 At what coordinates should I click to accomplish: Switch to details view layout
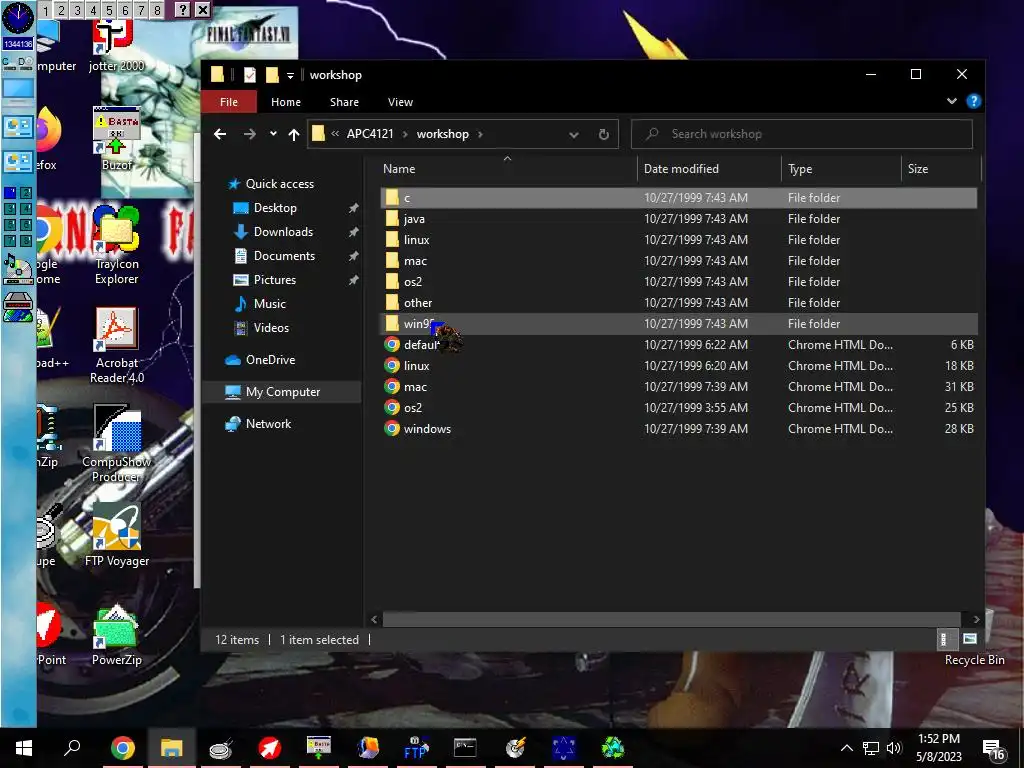(944, 639)
